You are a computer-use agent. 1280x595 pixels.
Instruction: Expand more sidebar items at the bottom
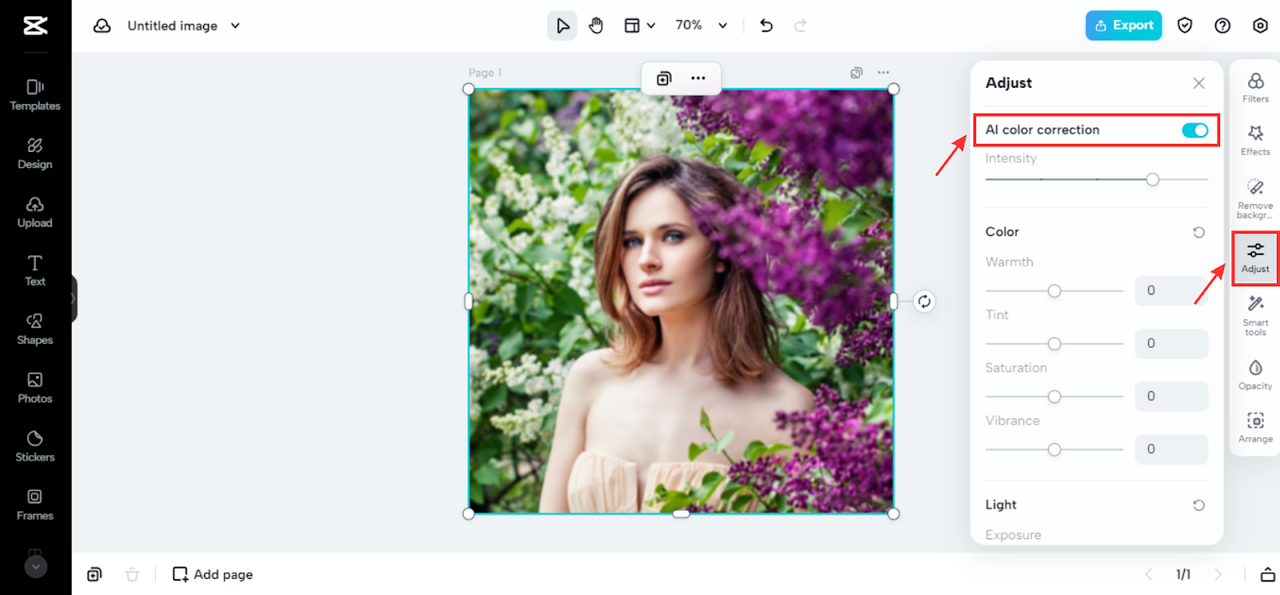click(x=35, y=566)
